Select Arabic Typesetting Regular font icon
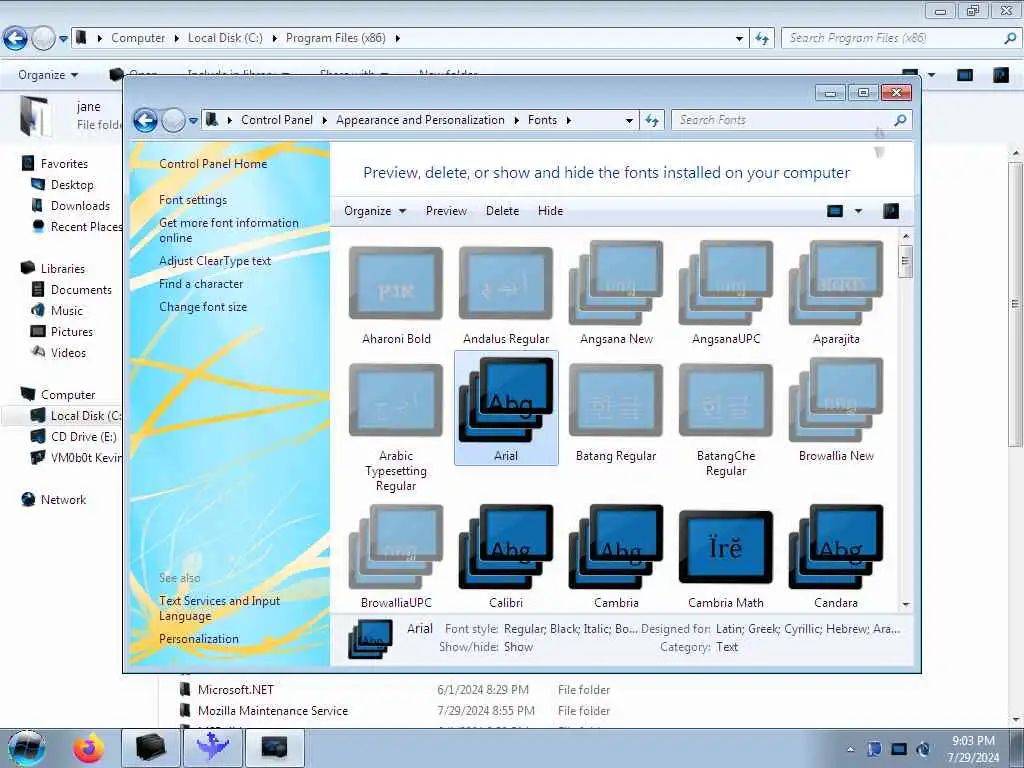 [x=396, y=400]
